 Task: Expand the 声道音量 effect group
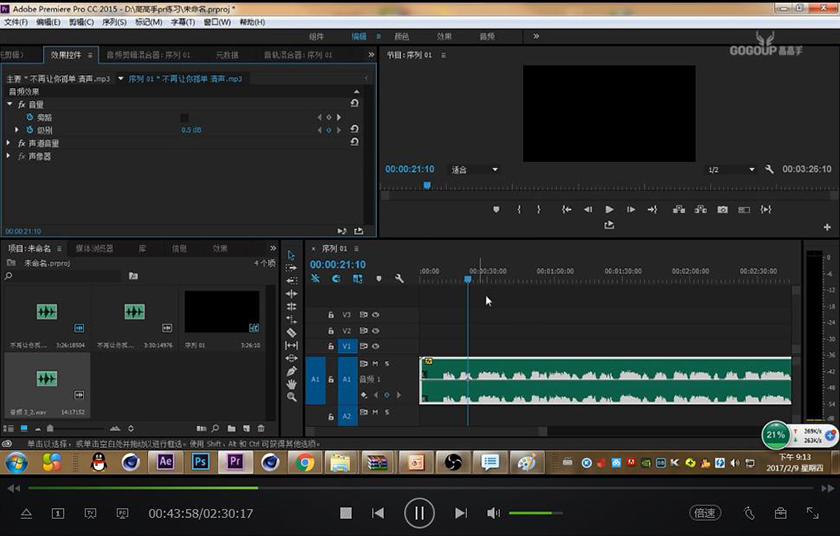click(9, 143)
